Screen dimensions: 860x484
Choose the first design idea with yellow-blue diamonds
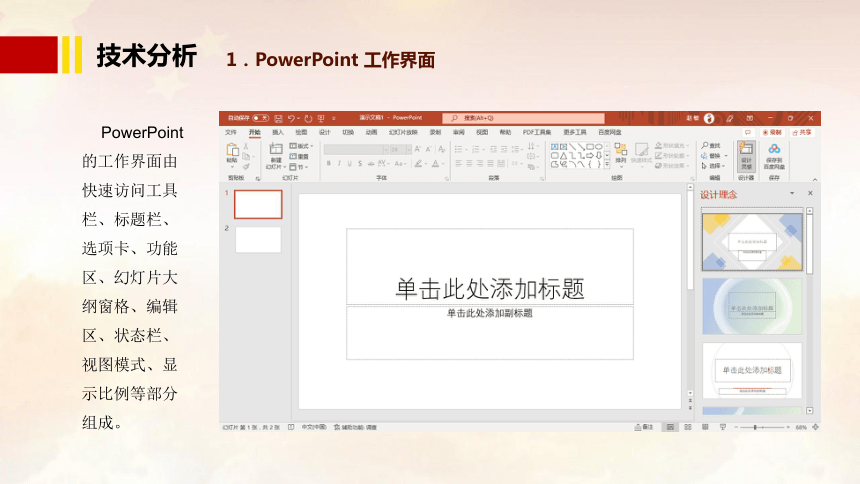752,241
